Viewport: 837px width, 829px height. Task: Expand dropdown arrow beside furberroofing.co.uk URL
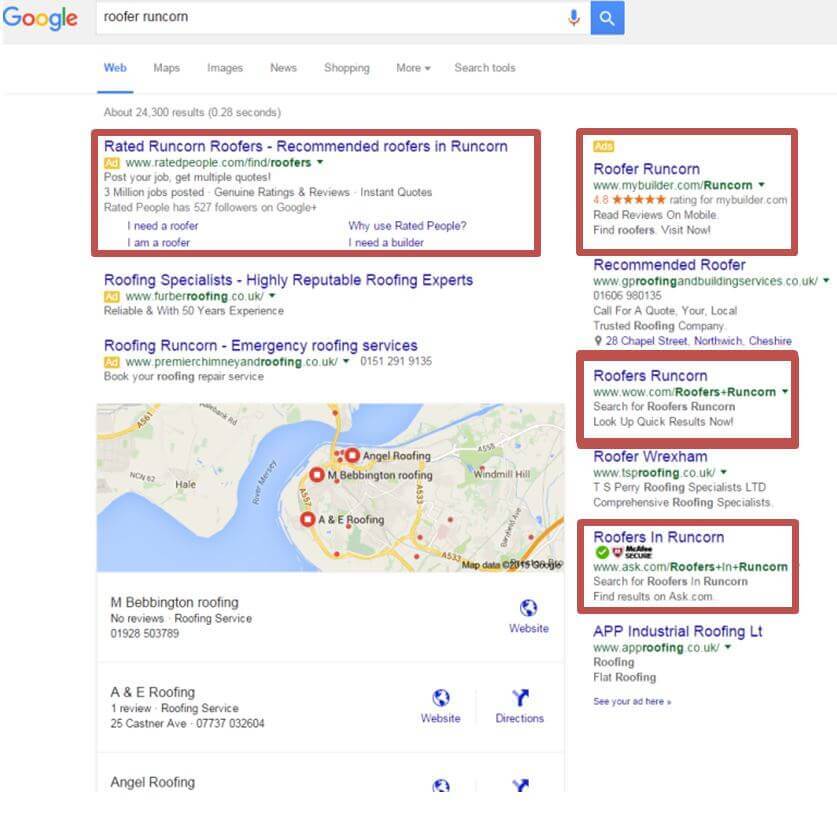pyautogui.click(x=272, y=296)
